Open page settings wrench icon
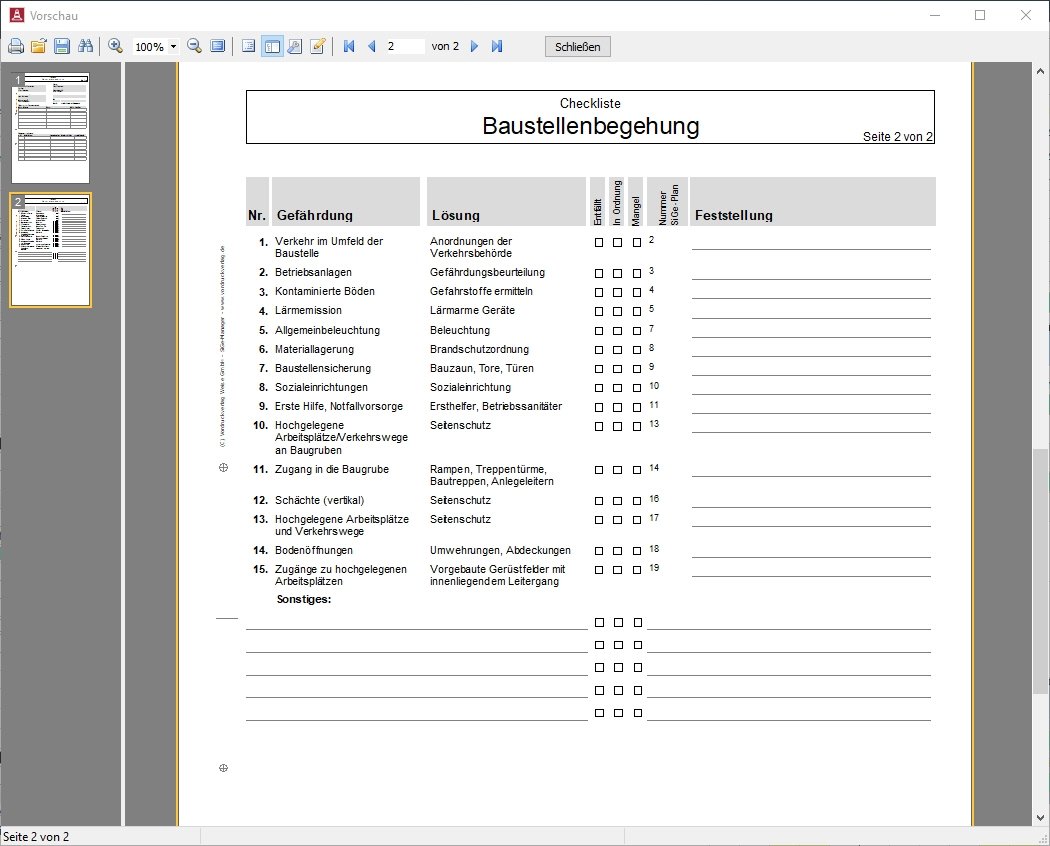This screenshot has width=1050, height=846. (295, 46)
